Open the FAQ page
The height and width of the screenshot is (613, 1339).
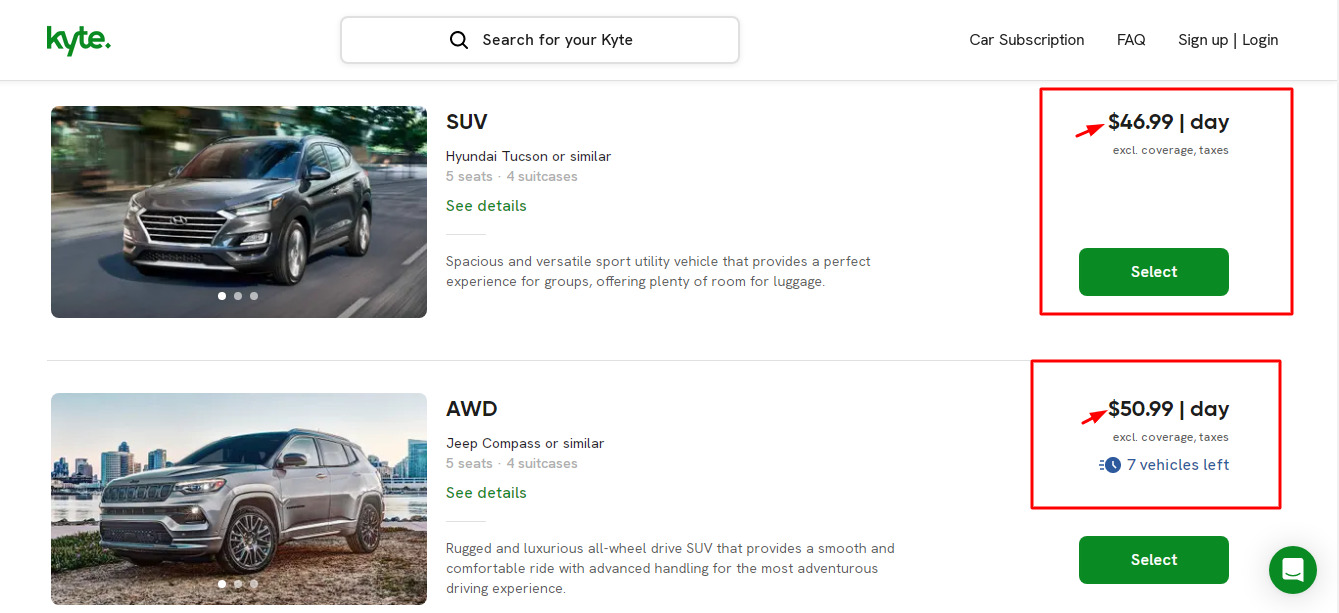pyautogui.click(x=1131, y=39)
